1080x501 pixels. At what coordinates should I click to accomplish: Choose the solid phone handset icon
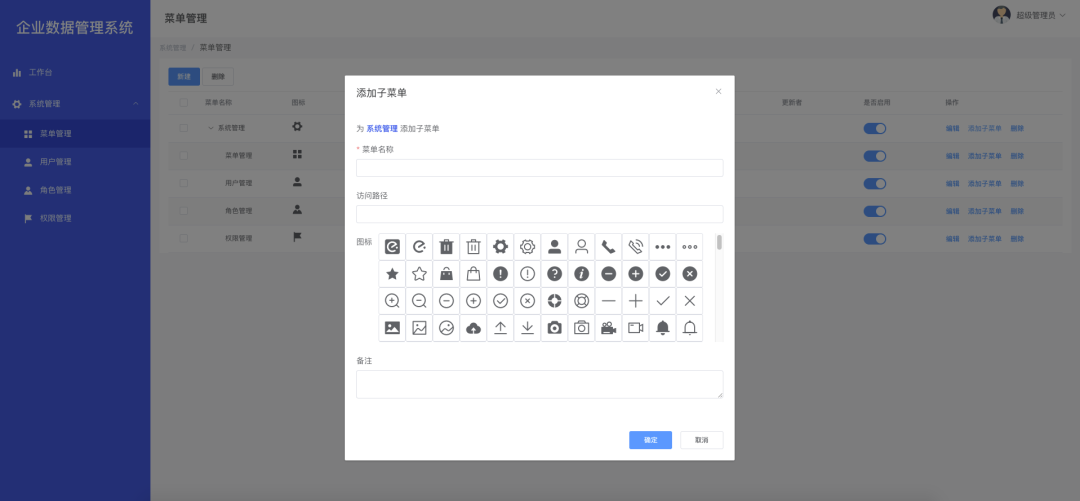click(608, 247)
